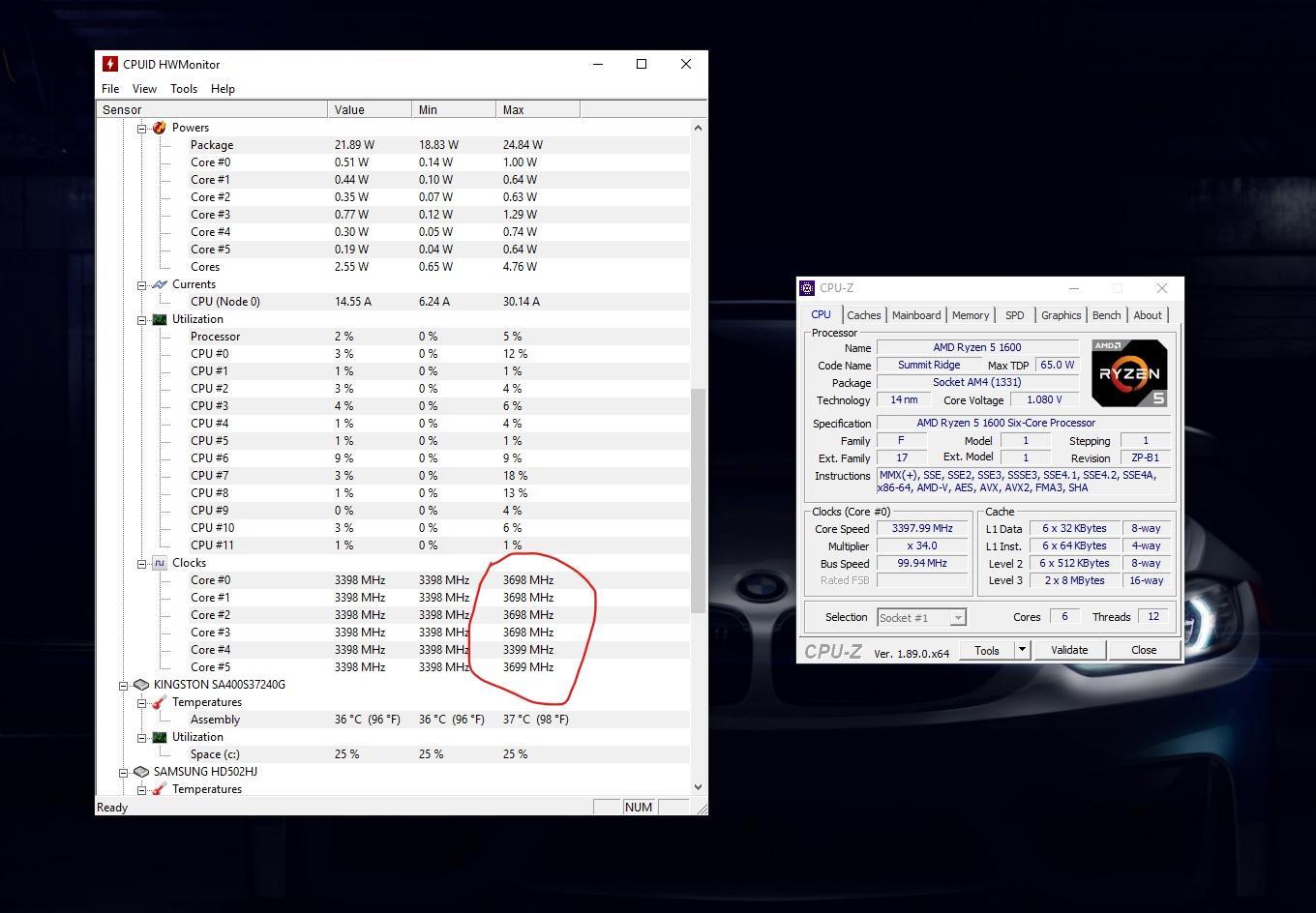Click the Multiplier value x 34.0
The height and width of the screenshot is (913, 1316).
(x=922, y=546)
